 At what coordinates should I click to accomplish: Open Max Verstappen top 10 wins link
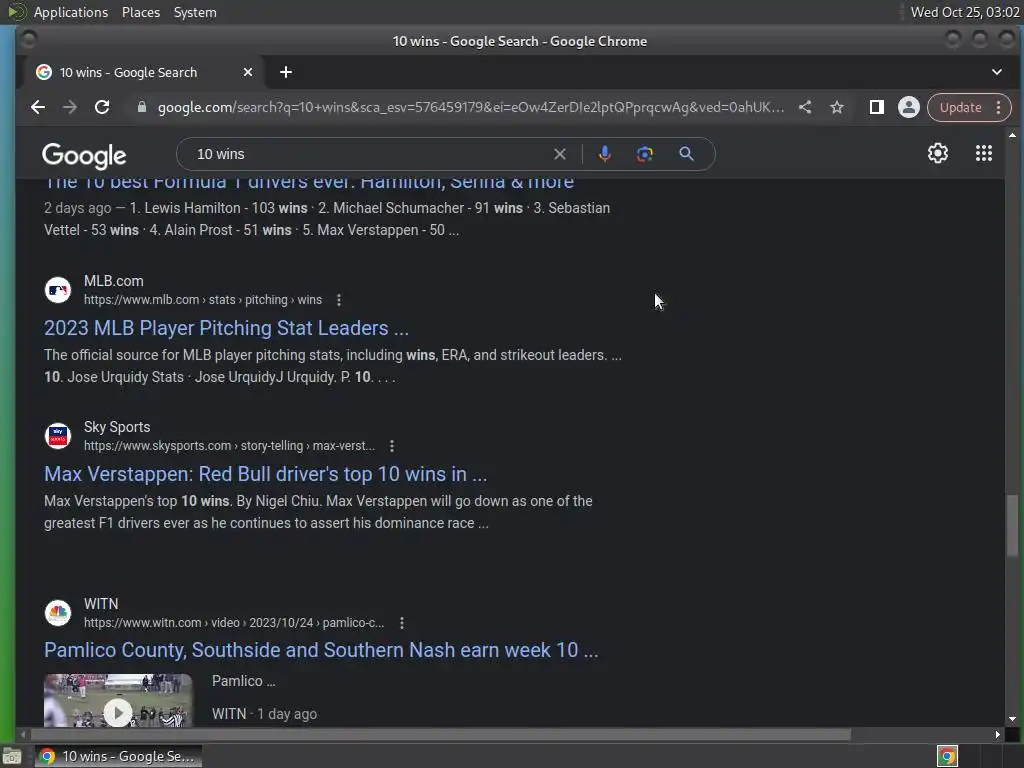[x=265, y=474]
